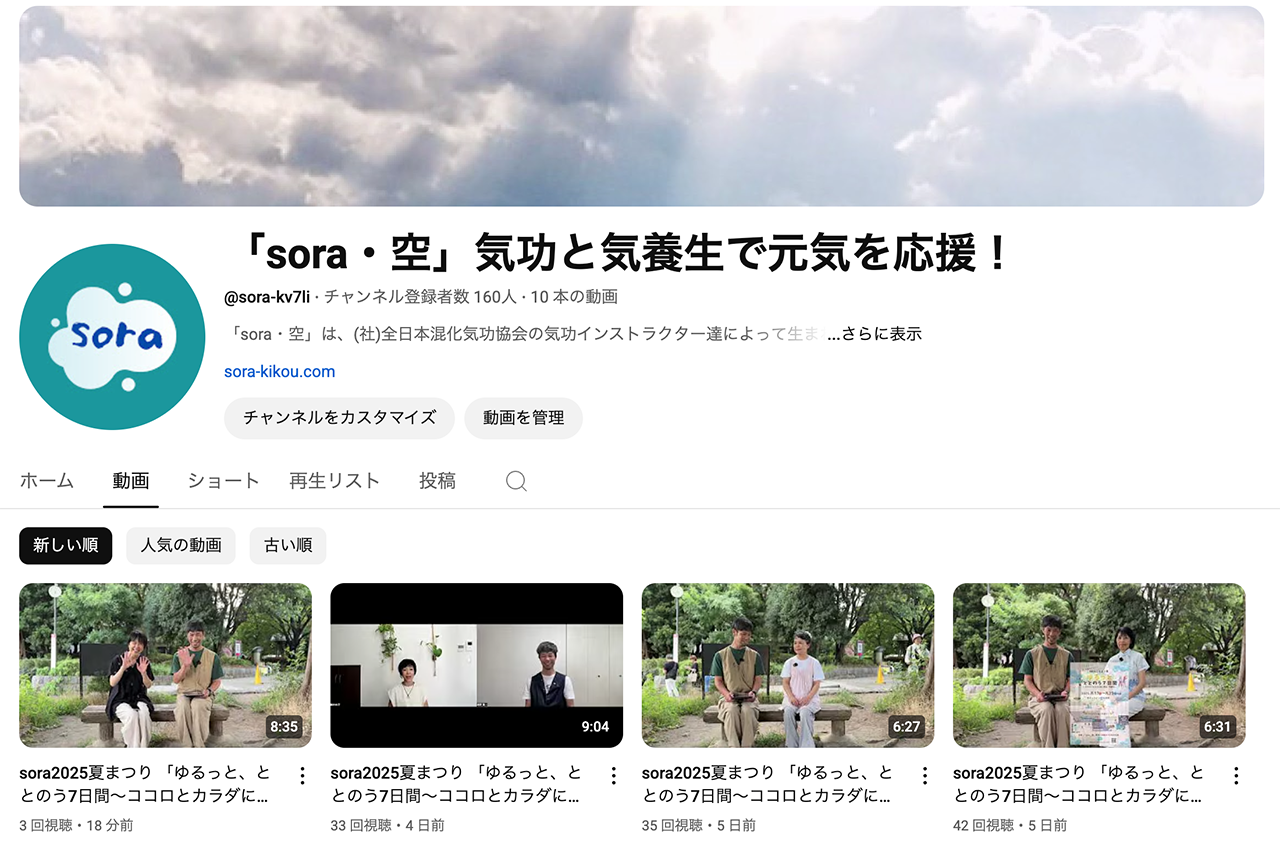Go to the 再生リスト tab
This screenshot has height=845, width=1280.
click(x=335, y=481)
